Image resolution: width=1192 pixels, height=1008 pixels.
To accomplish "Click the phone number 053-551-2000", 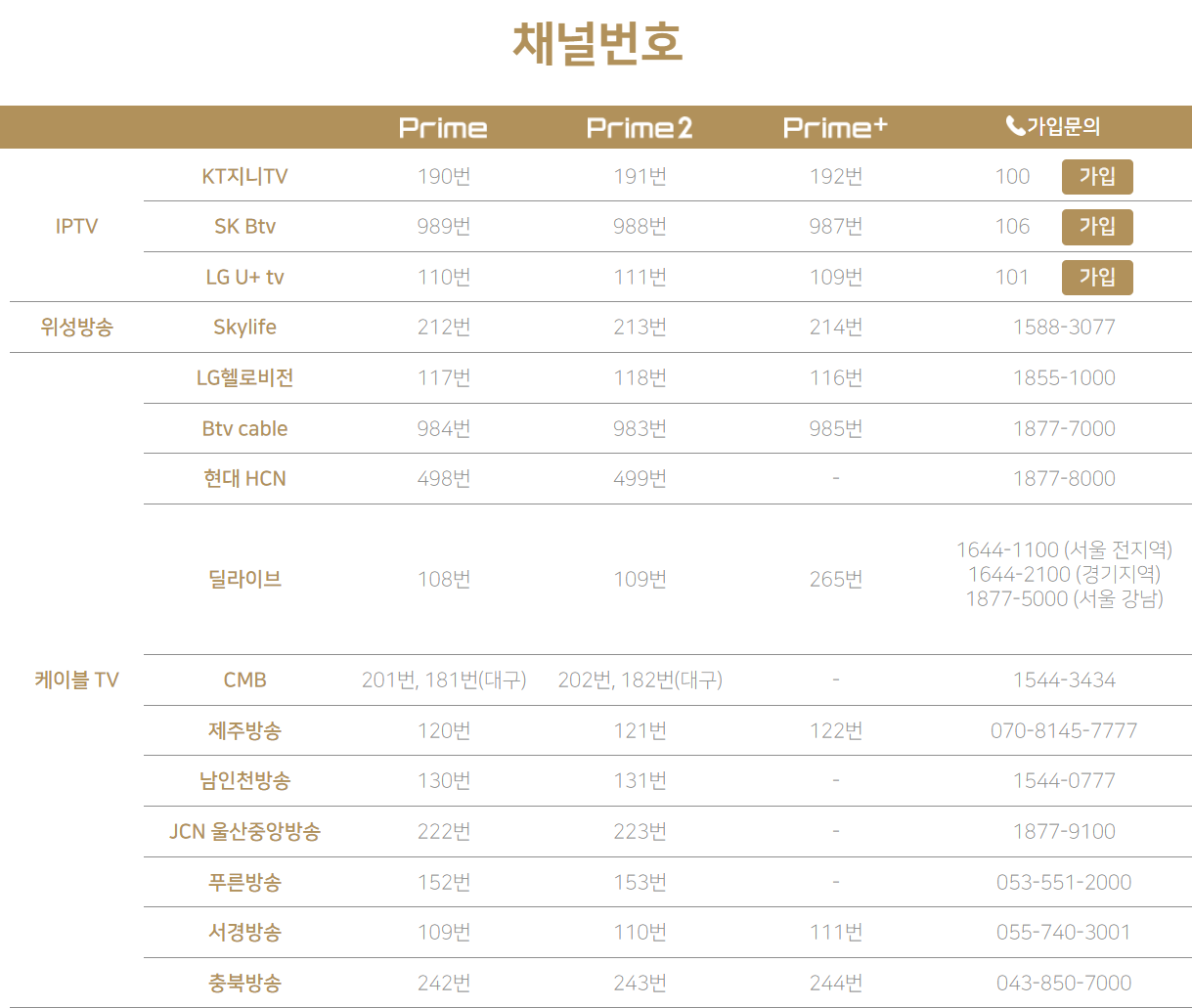I will coord(1064,883).
